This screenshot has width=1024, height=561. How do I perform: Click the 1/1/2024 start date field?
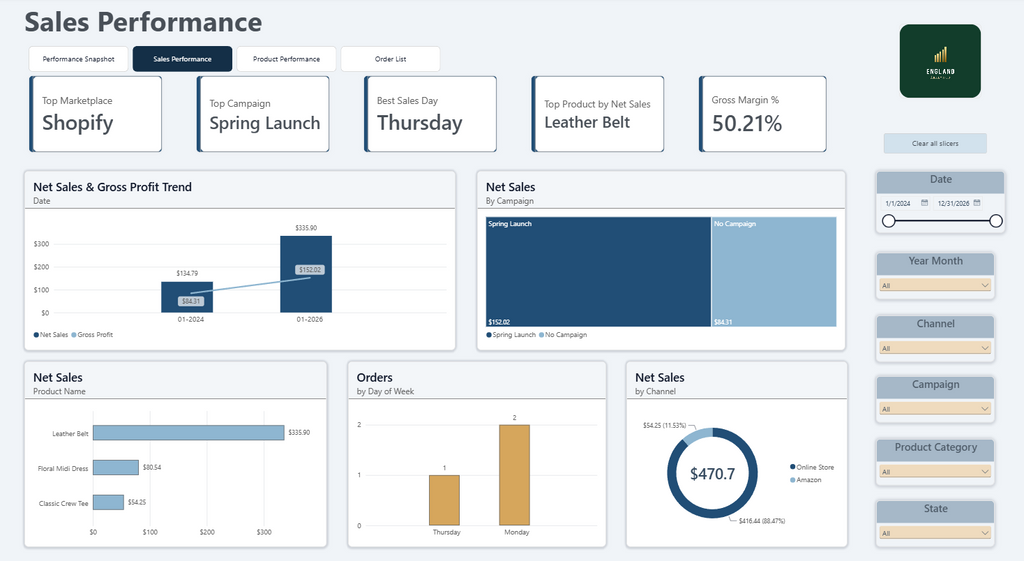click(899, 203)
